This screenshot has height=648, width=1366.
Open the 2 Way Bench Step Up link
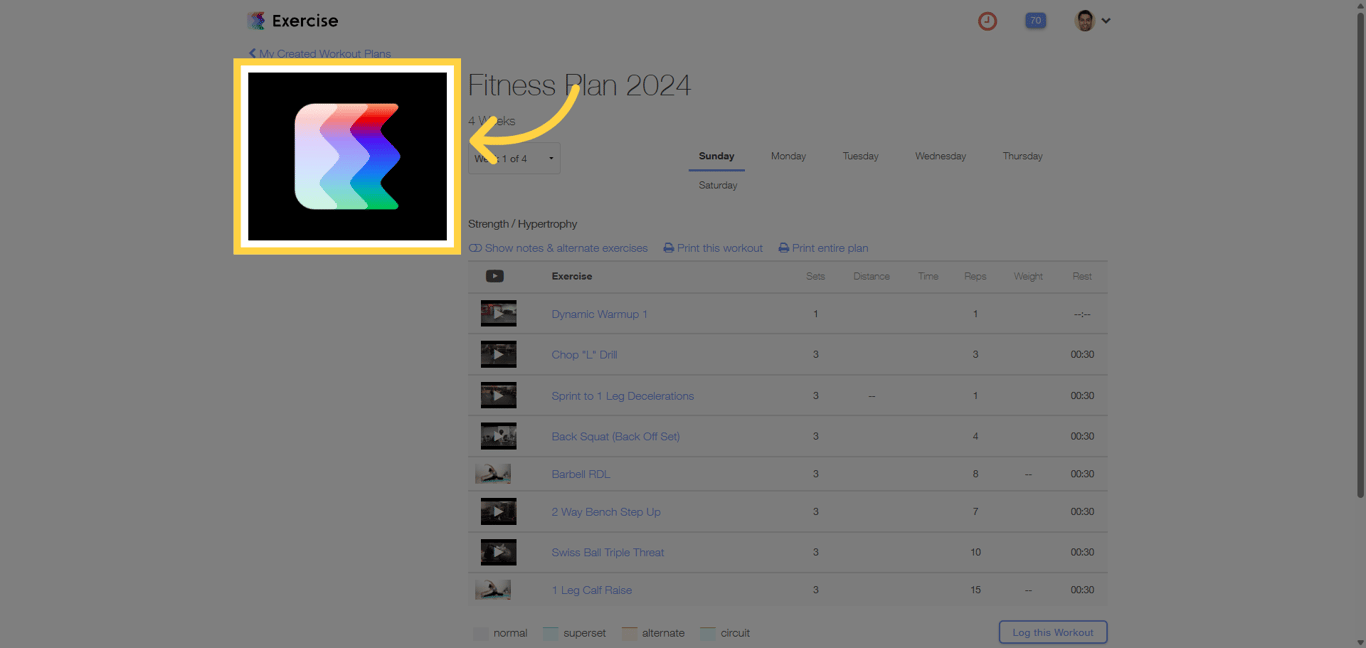606,512
